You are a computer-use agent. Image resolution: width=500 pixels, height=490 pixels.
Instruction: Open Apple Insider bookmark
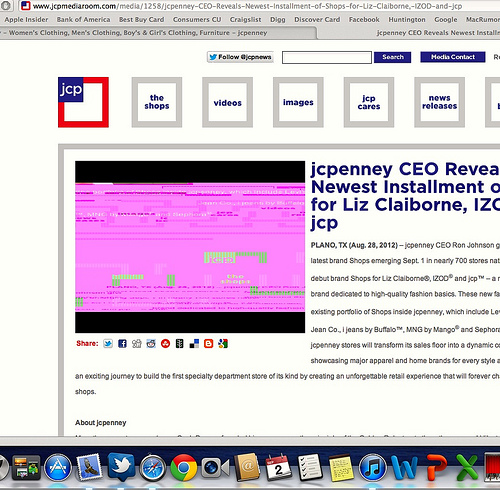26,20
